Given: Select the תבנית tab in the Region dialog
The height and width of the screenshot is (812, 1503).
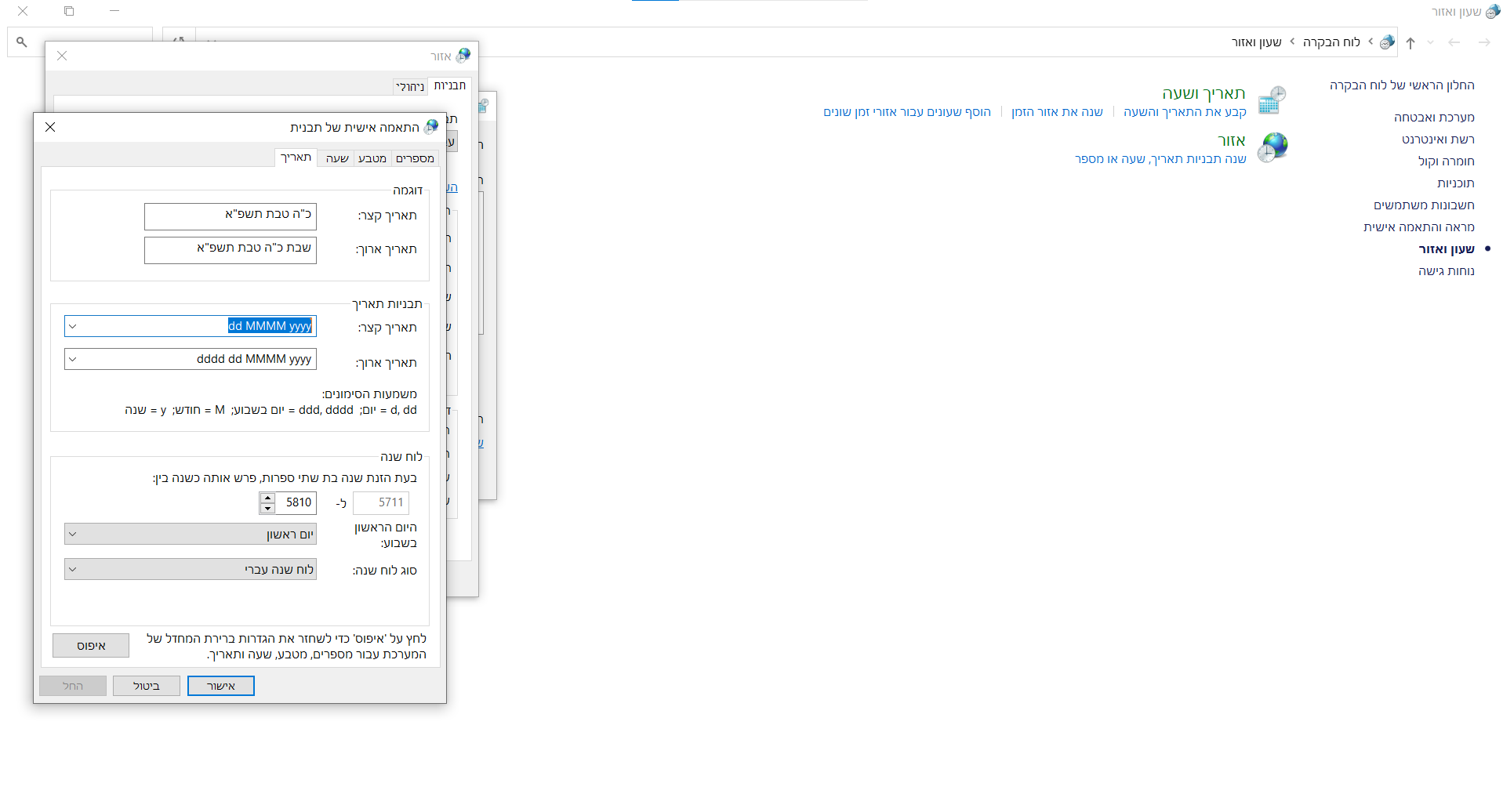Looking at the screenshot, I should point(450,85).
